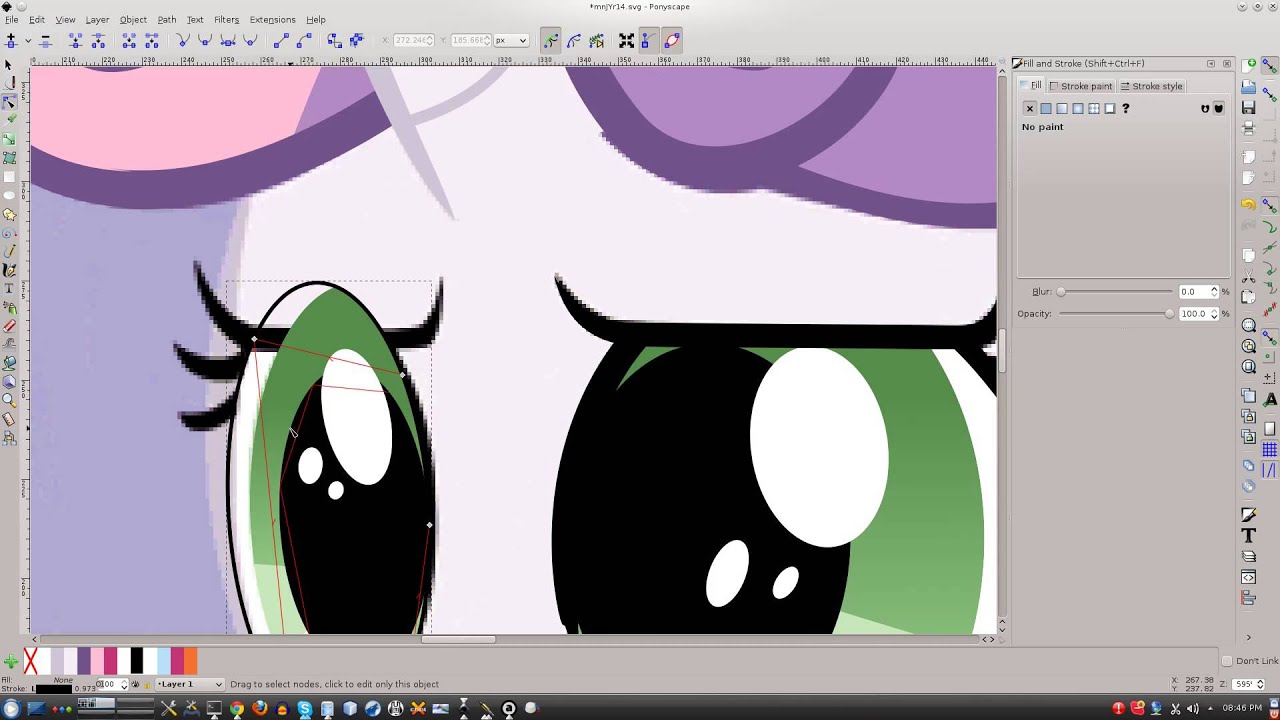Choose Linear gradient fill button
1280x720 pixels.
point(1062,108)
